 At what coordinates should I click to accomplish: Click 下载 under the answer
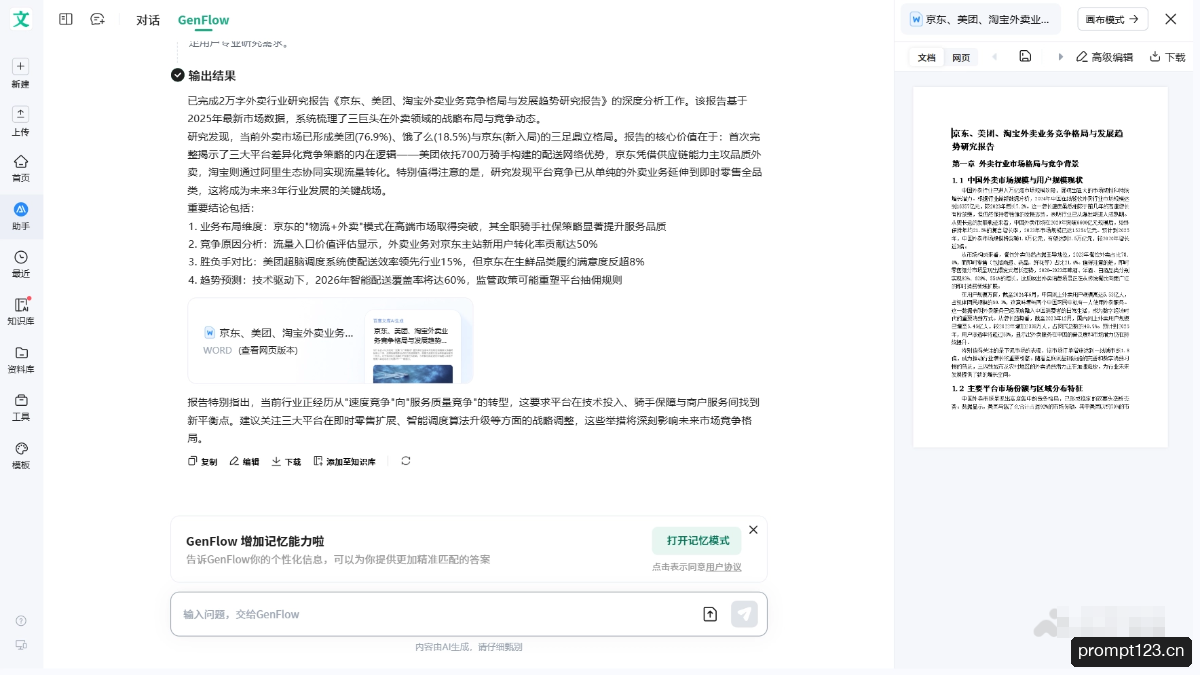286,462
